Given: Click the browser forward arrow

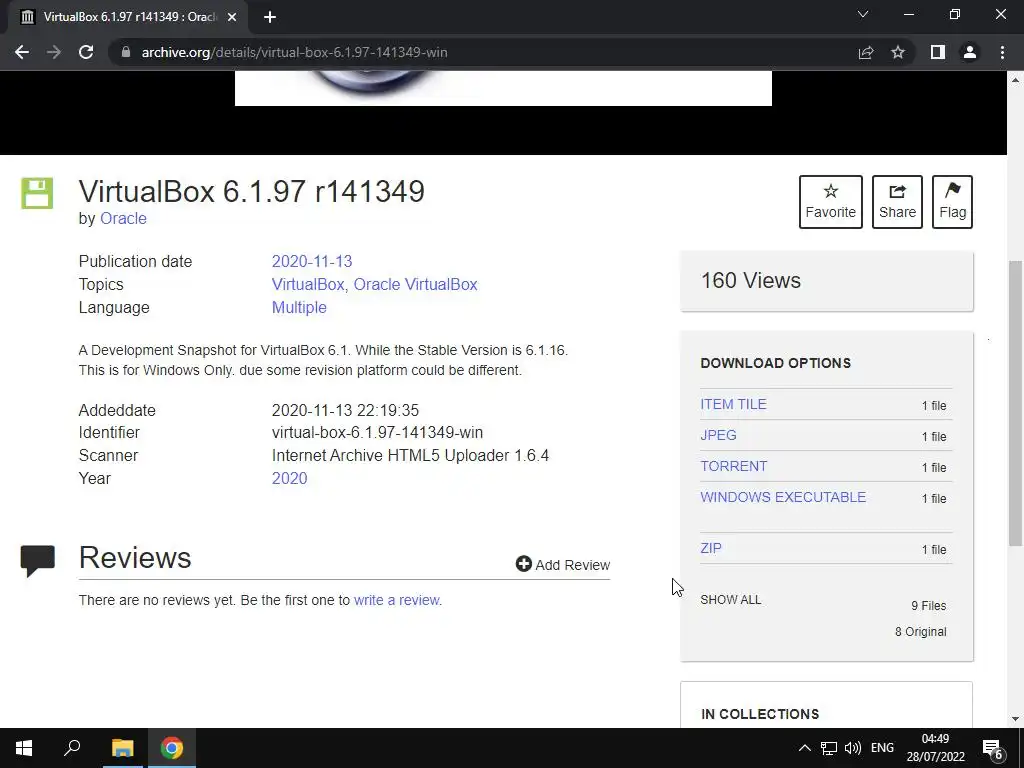Looking at the screenshot, I should click(x=54, y=52).
